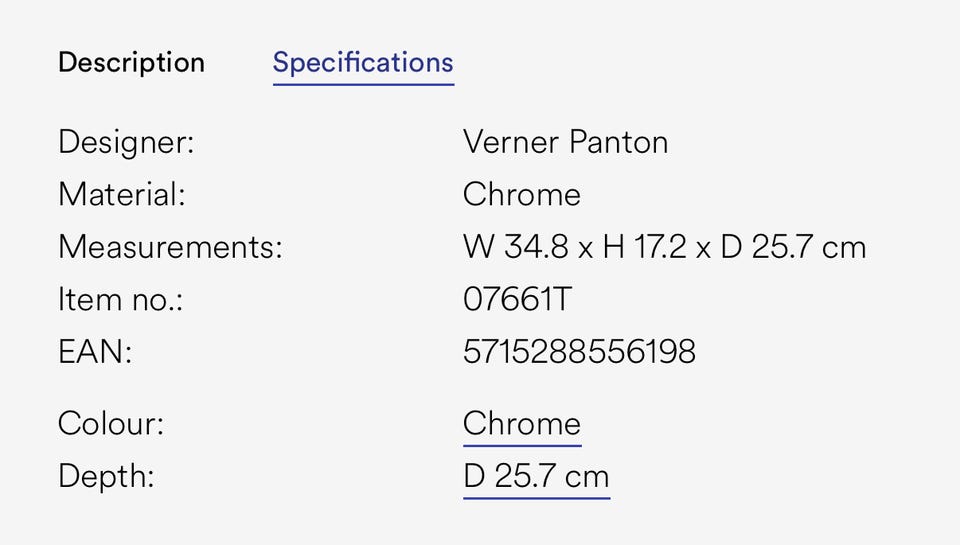Click the H 17.2 height measurement
Screen dimensions: 960x545
[x=644, y=247]
